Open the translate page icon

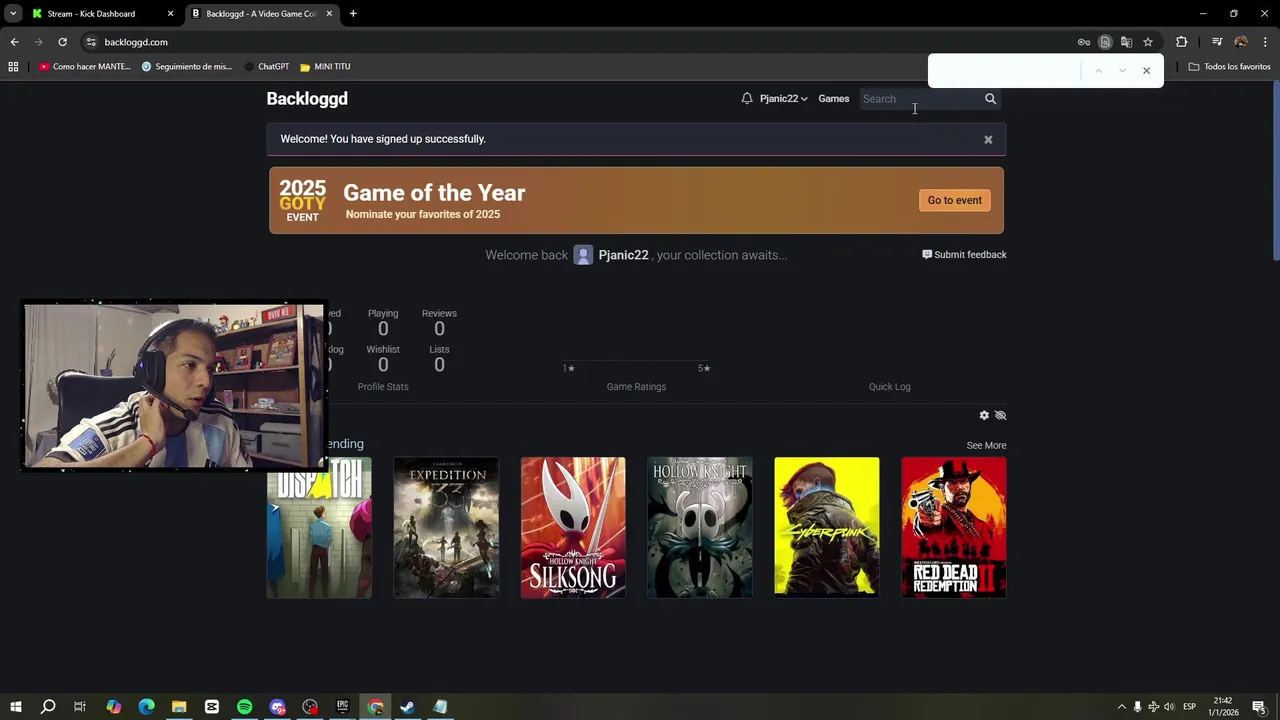(1126, 42)
